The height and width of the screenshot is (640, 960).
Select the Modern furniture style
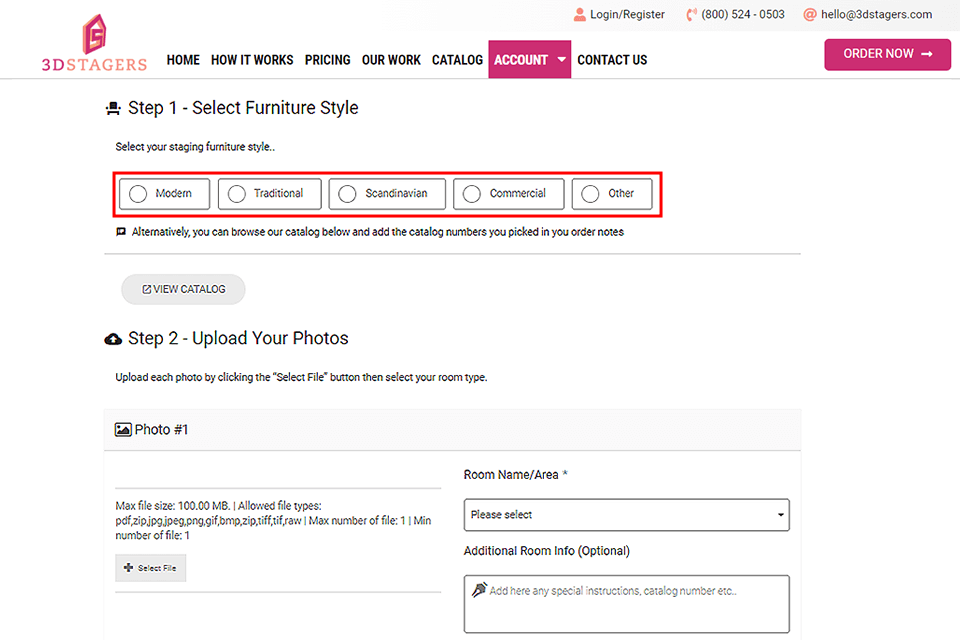point(138,194)
